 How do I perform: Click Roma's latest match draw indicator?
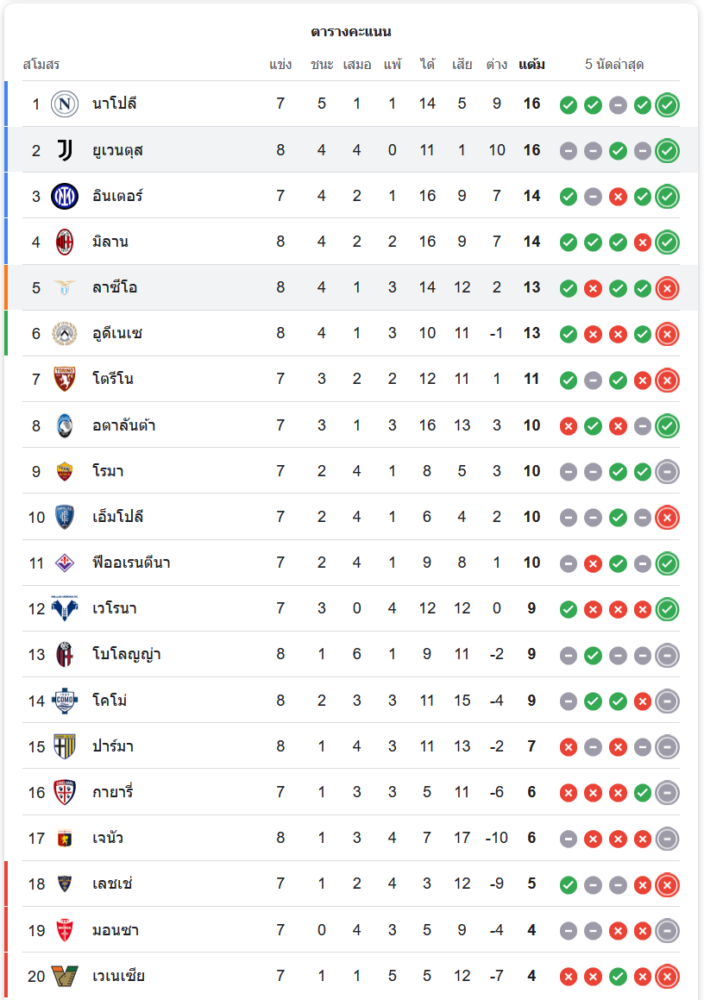pos(667,471)
